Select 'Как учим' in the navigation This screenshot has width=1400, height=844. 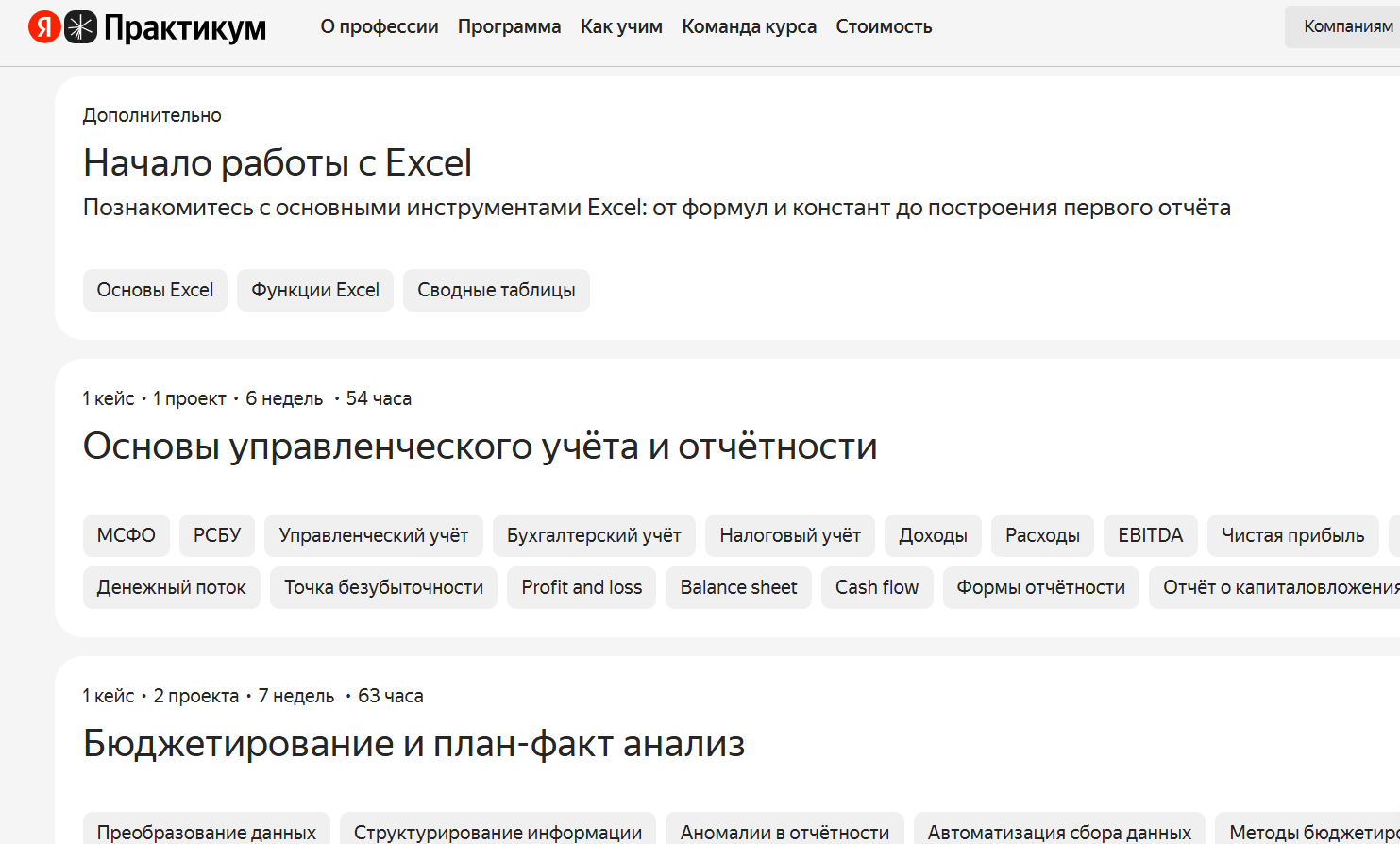coord(621,26)
